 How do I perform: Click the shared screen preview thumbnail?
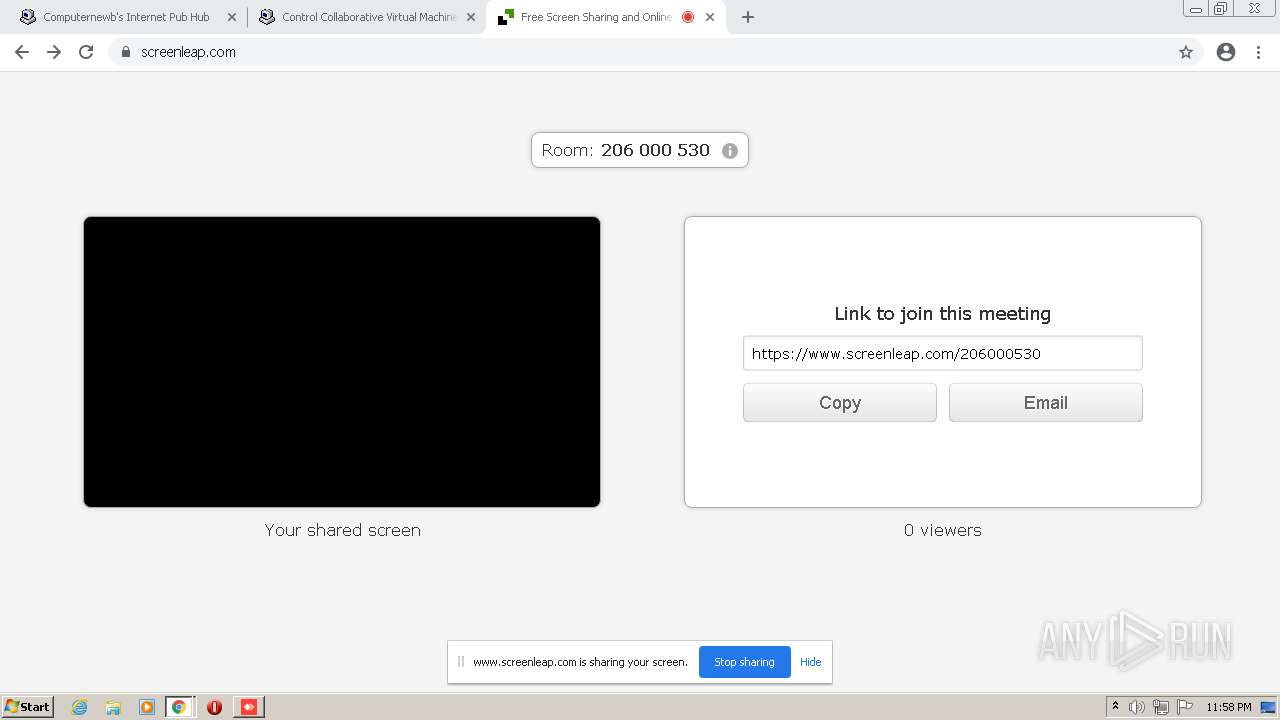[342, 362]
